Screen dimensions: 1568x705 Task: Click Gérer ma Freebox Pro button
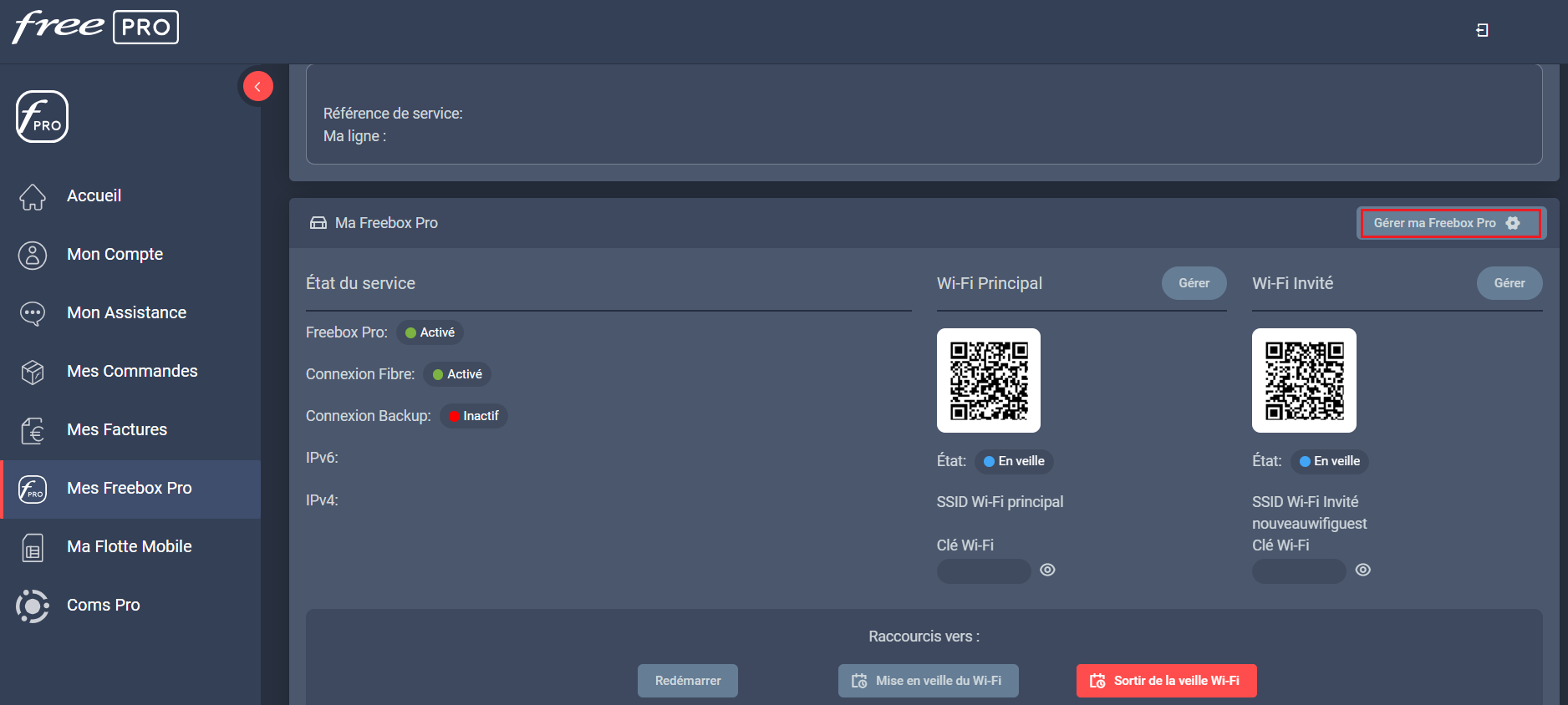(1451, 223)
